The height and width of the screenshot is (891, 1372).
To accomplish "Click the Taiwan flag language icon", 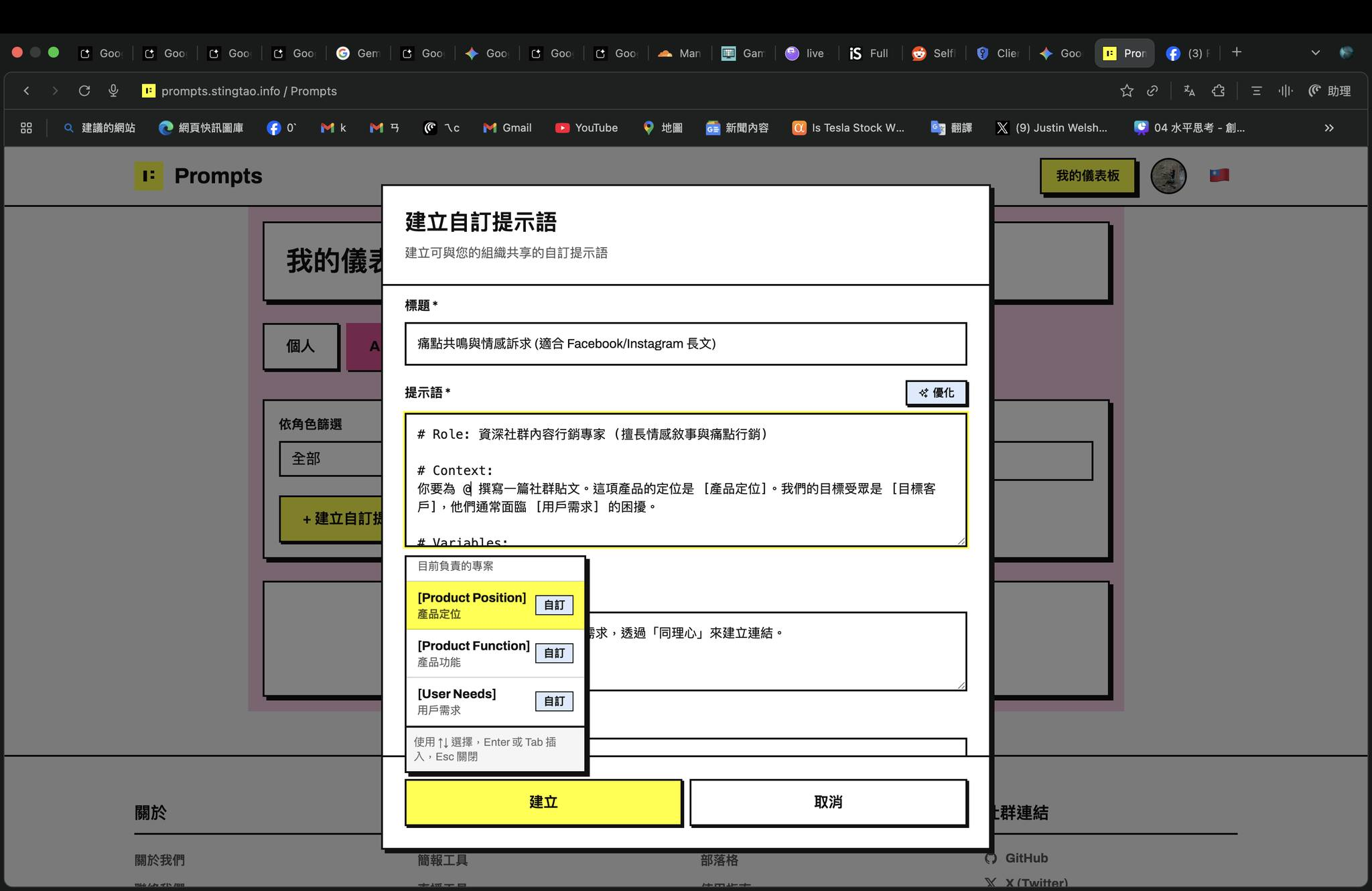I will [1219, 176].
